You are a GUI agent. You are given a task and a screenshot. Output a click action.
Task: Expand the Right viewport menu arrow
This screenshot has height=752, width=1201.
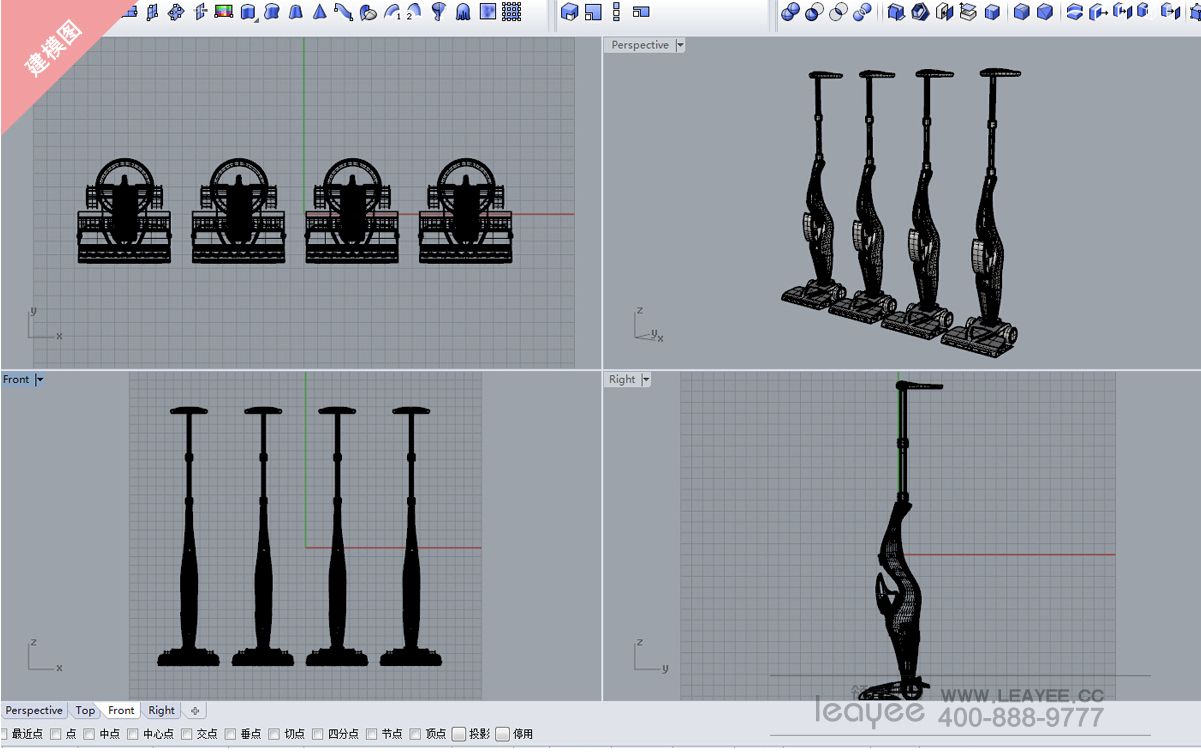[646, 380]
